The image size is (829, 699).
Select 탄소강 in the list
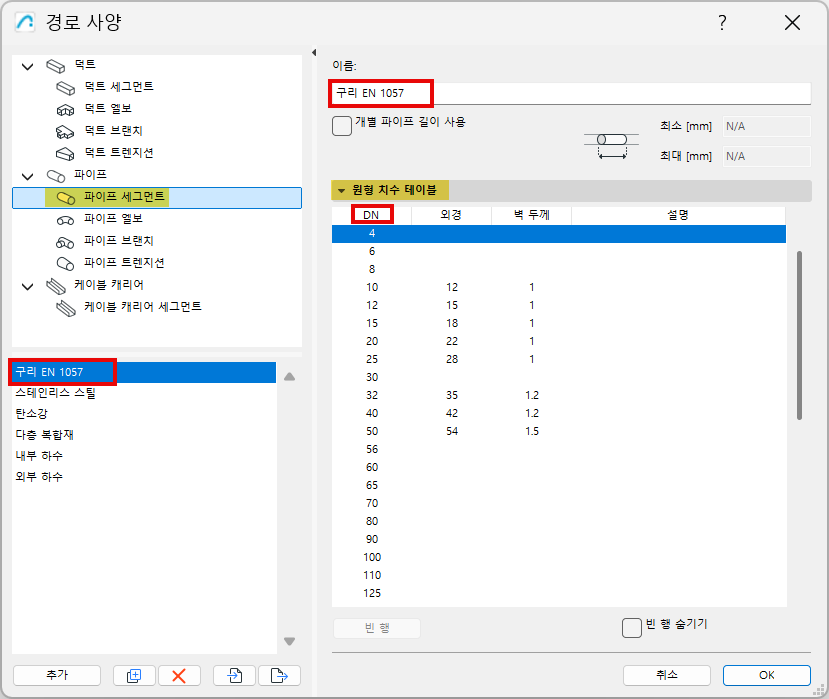(144, 414)
